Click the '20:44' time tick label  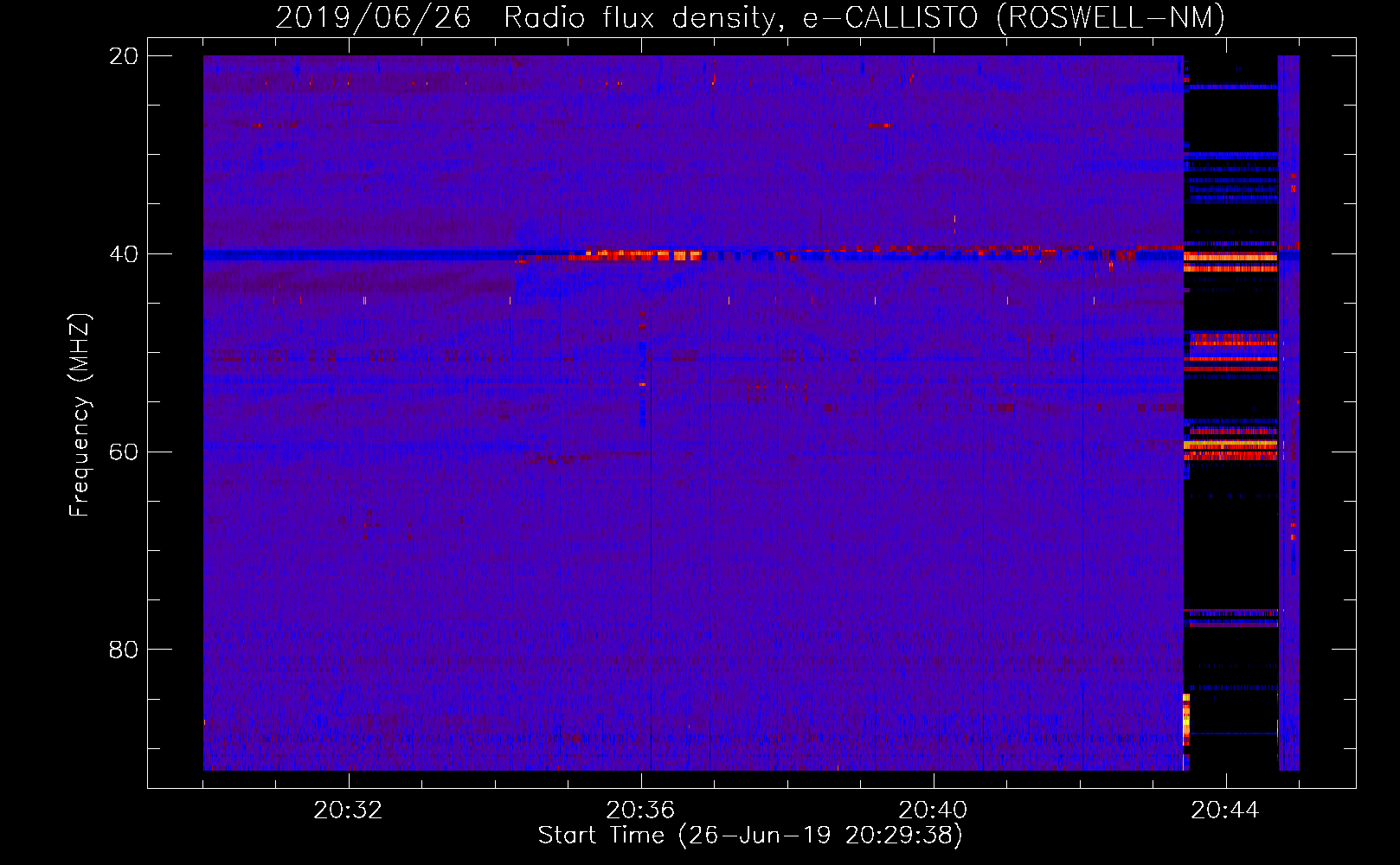1225,810
